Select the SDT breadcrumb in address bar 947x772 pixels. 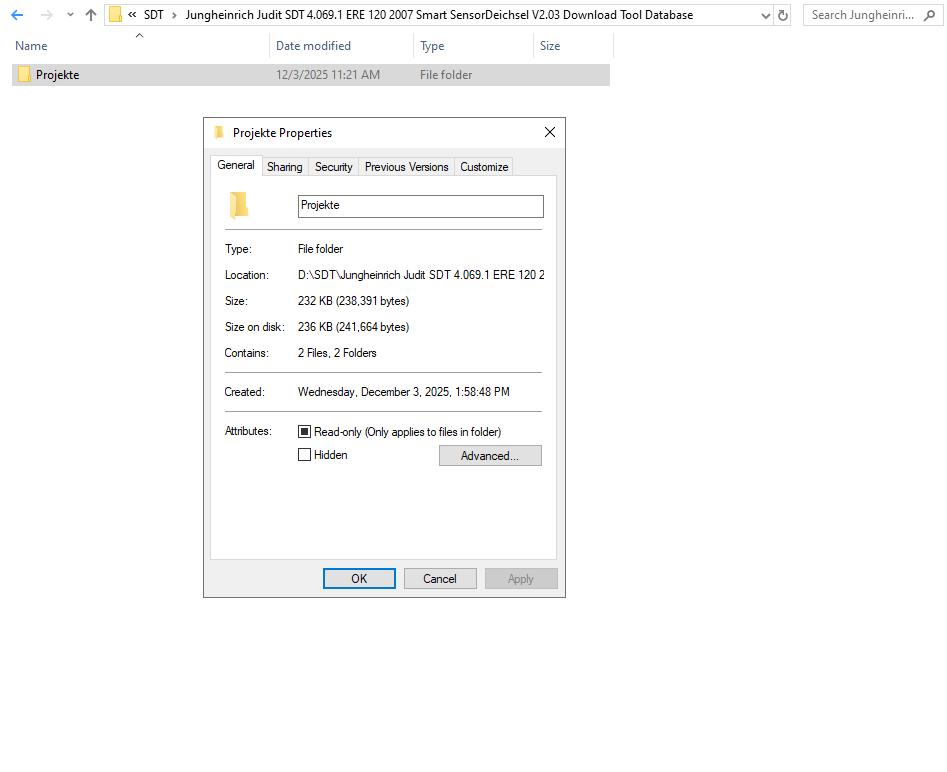tap(153, 15)
